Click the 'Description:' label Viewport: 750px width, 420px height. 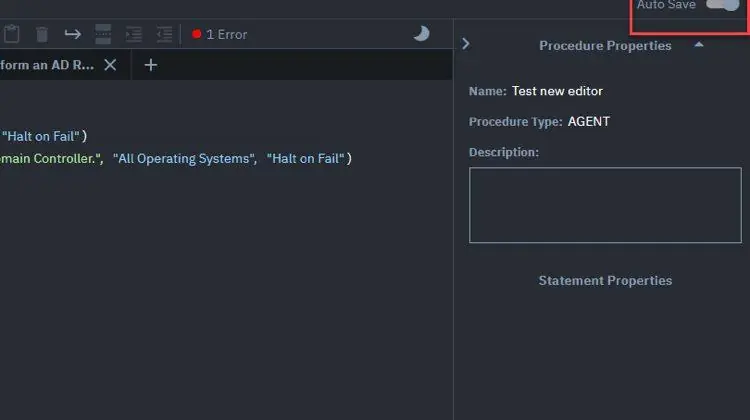tap(504, 152)
